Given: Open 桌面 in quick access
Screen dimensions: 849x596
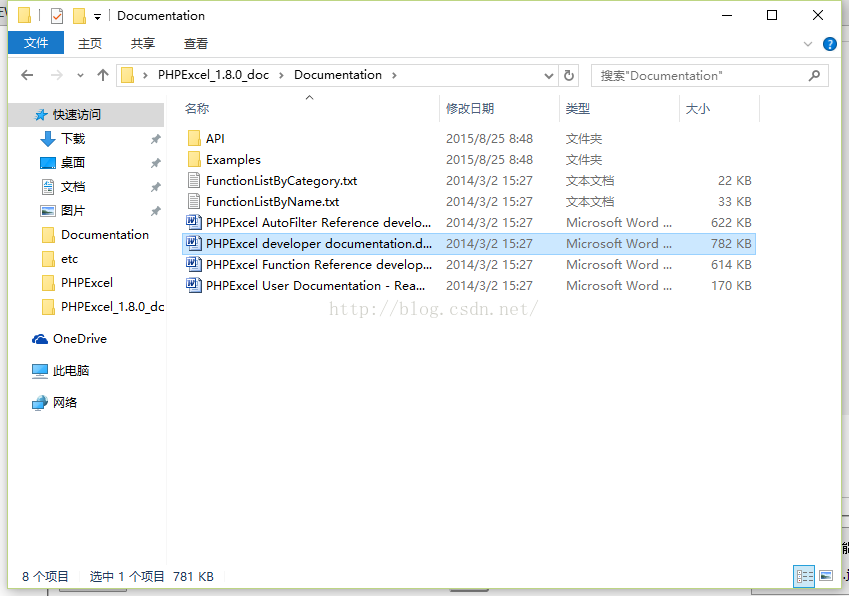Looking at the screenshot, I should 73,162.
